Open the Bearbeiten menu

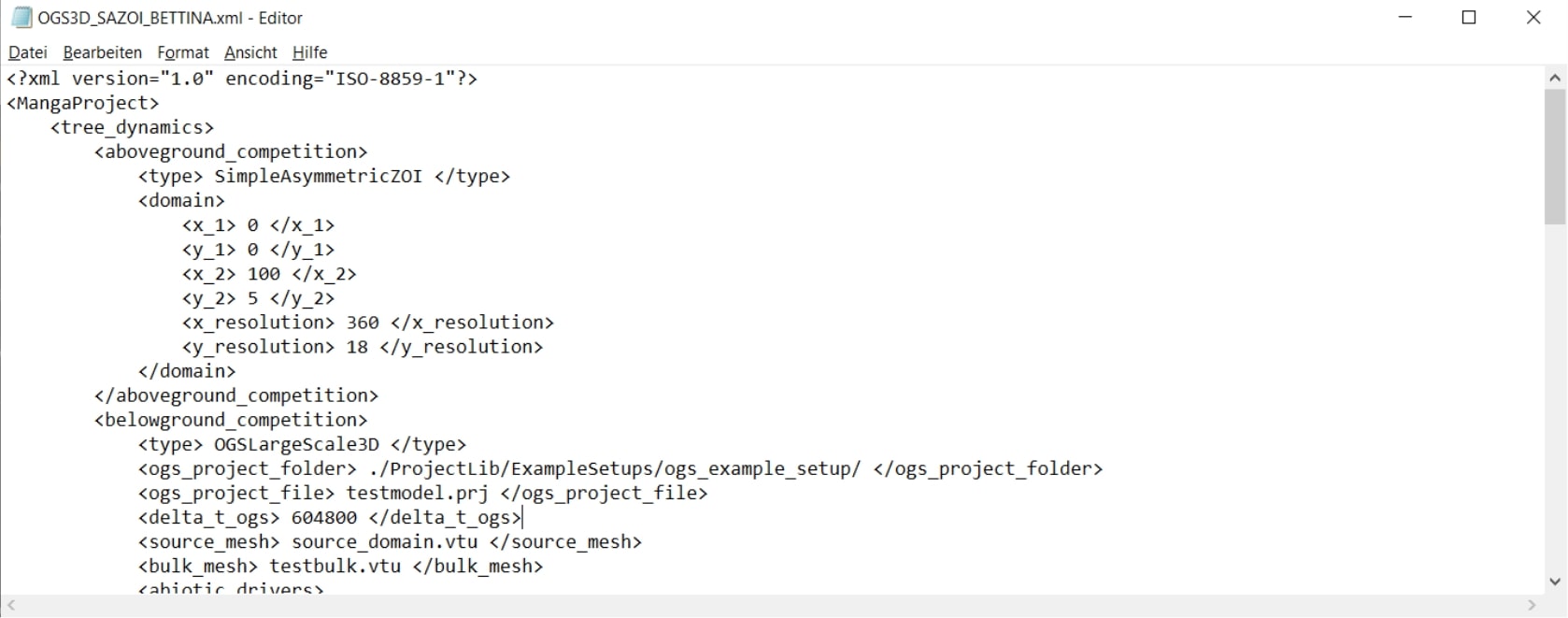(x=103, y=52)
